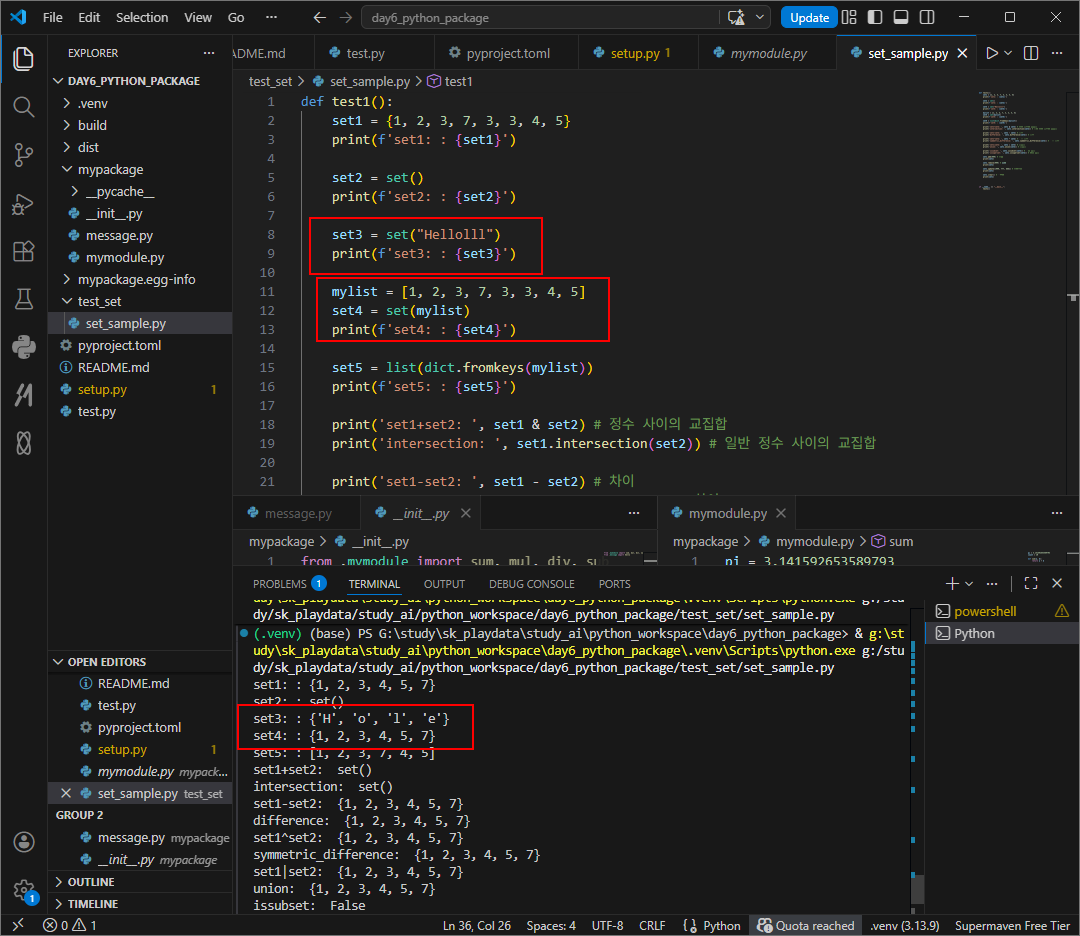Click Supermaven Free Tier status item
This screenshot has height=936, width=1080.
[x=1012, y=925]
